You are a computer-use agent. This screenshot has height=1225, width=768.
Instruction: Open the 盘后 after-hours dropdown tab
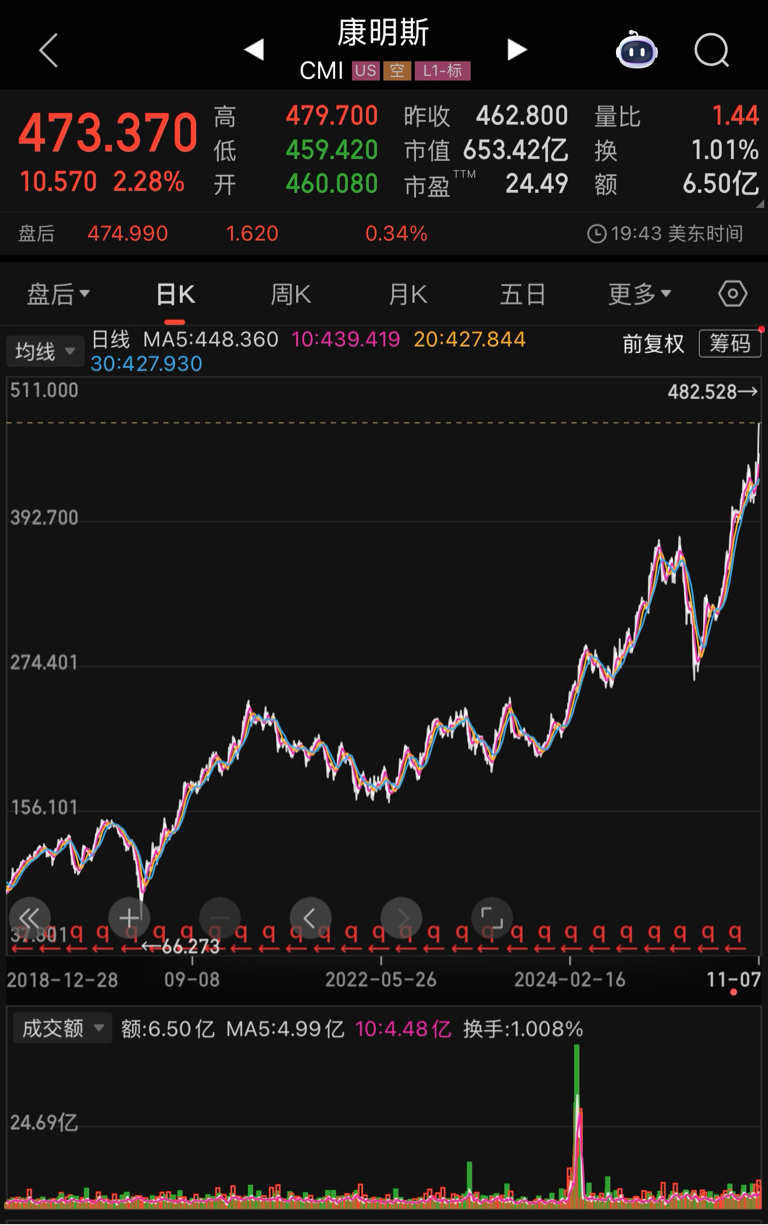coord(58,294)
